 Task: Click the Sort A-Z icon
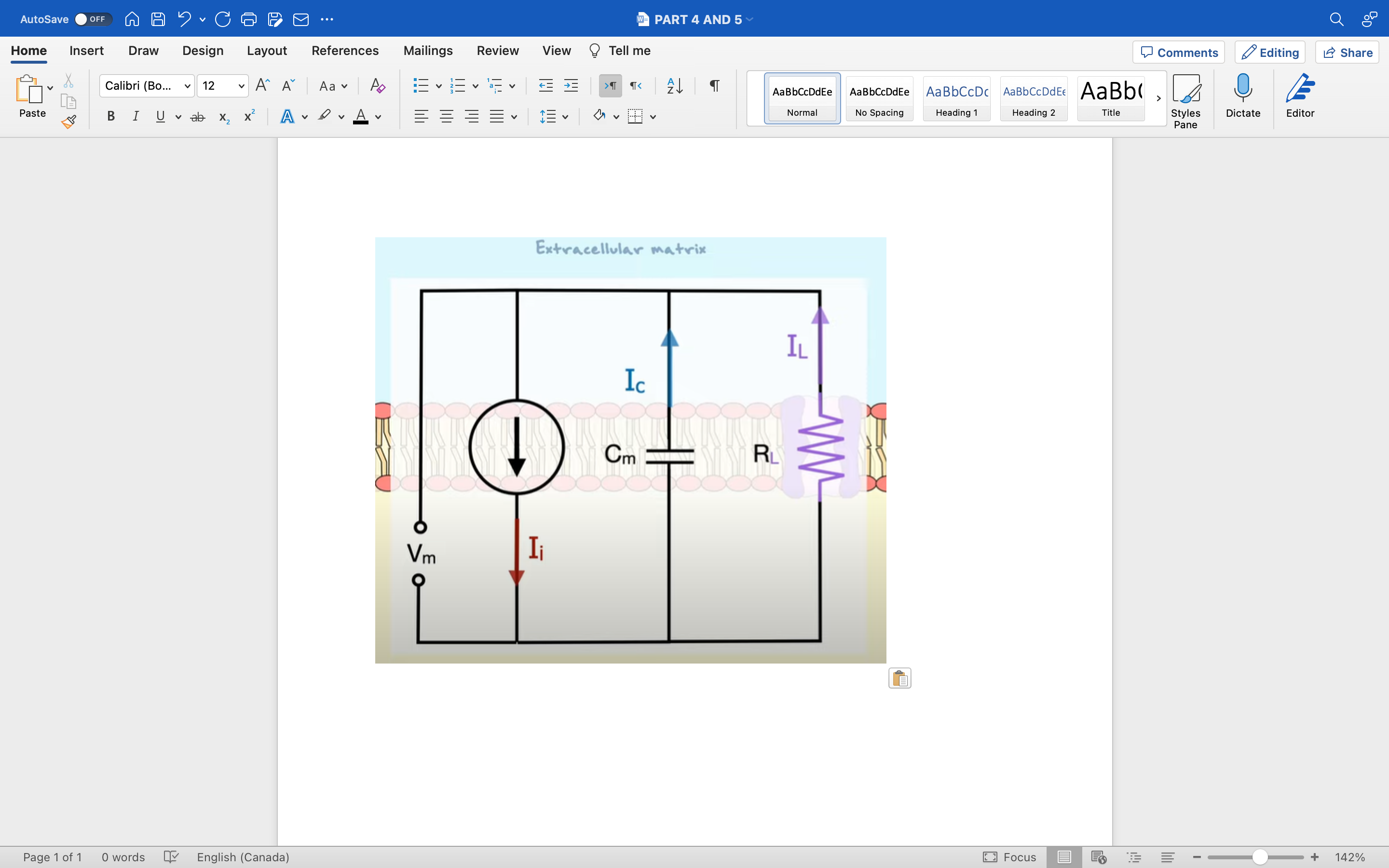(x=674, y=86)
